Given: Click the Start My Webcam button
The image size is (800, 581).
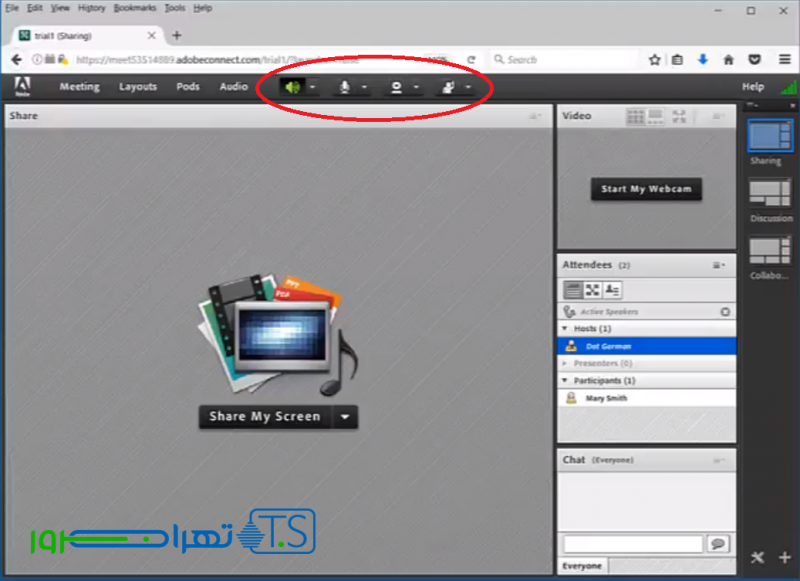Looking at the screenshot, I should coord(646,189).
